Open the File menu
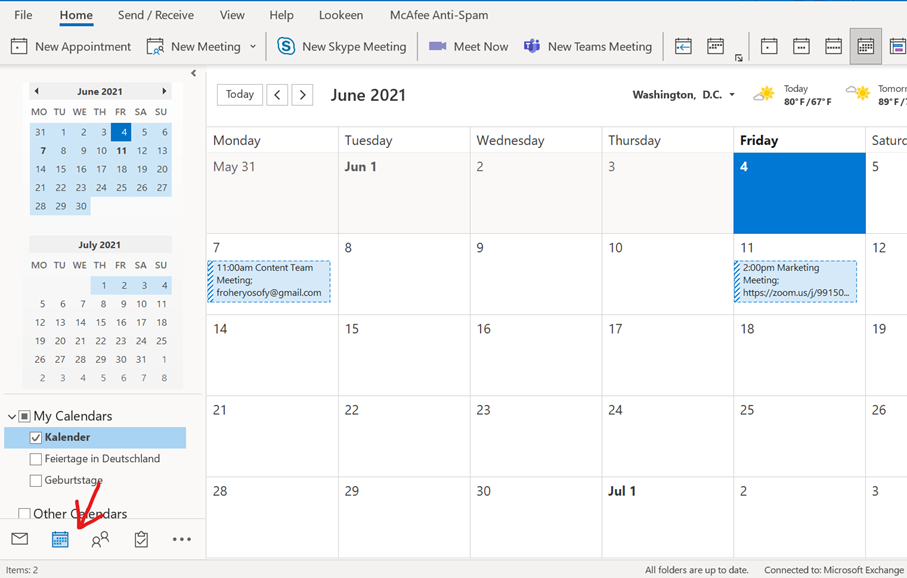 click(x=23, y=15)
